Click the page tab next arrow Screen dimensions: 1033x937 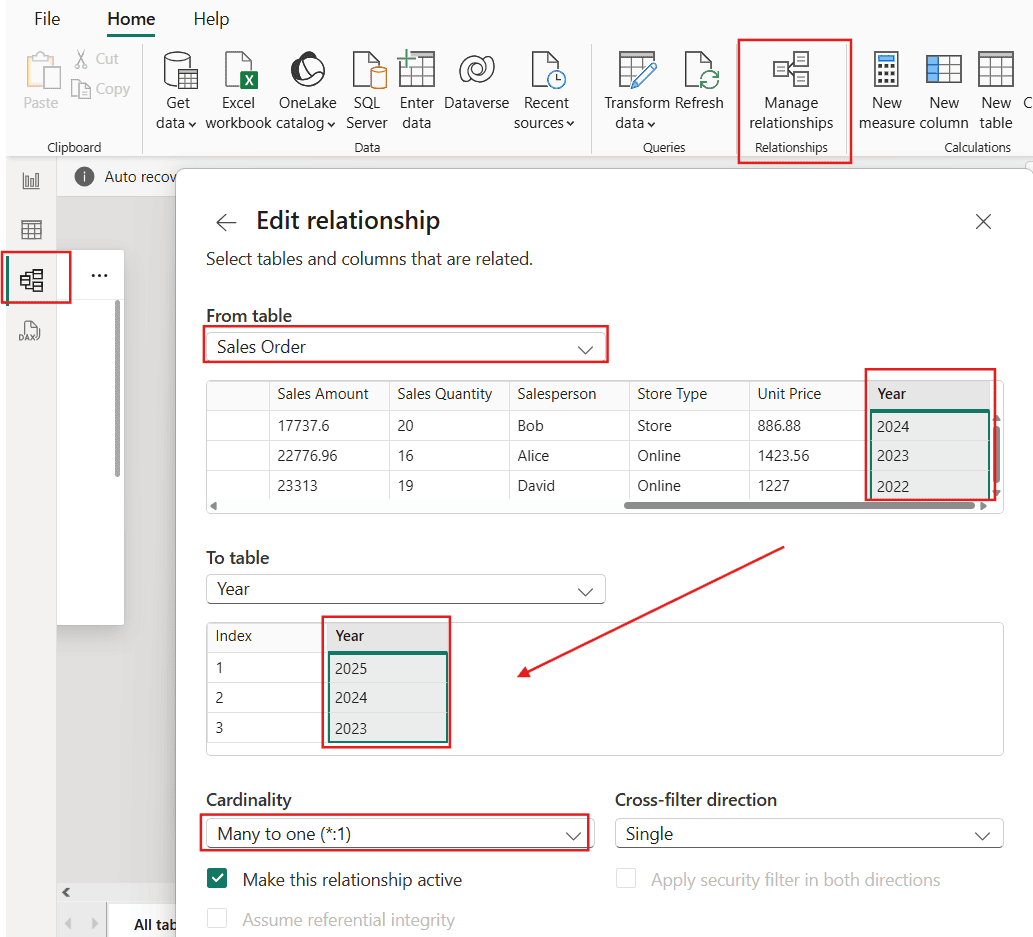[x=94, y=924]
